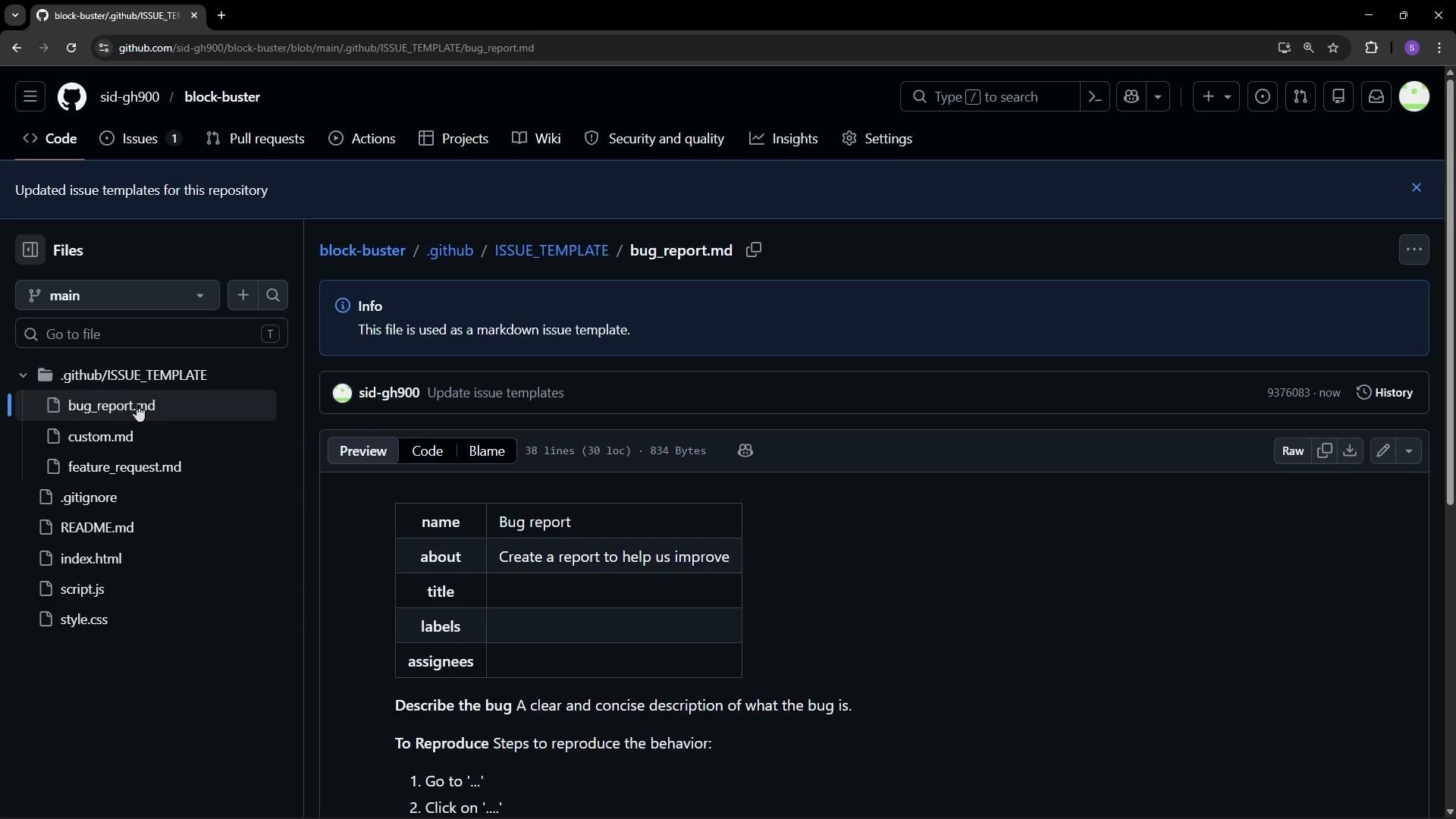Open the Wiki tab

[x=536, y=139]
